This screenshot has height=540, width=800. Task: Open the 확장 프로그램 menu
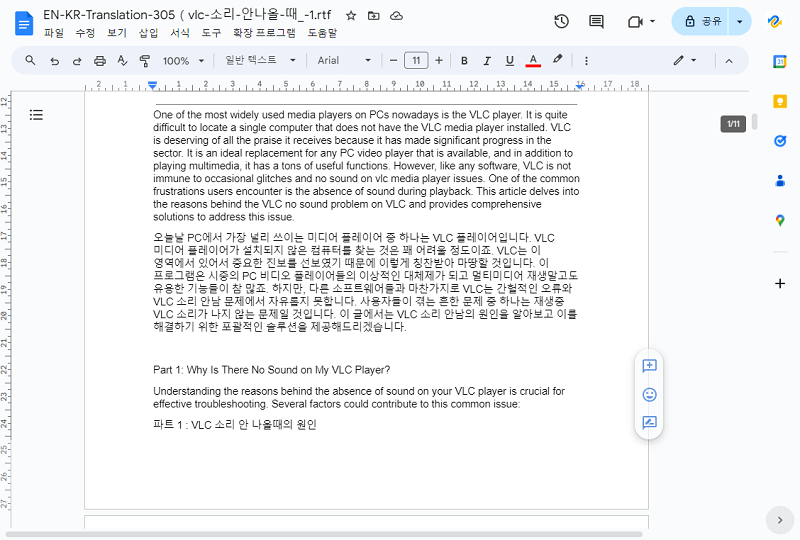pyautogui.click(x=264, y=33)
